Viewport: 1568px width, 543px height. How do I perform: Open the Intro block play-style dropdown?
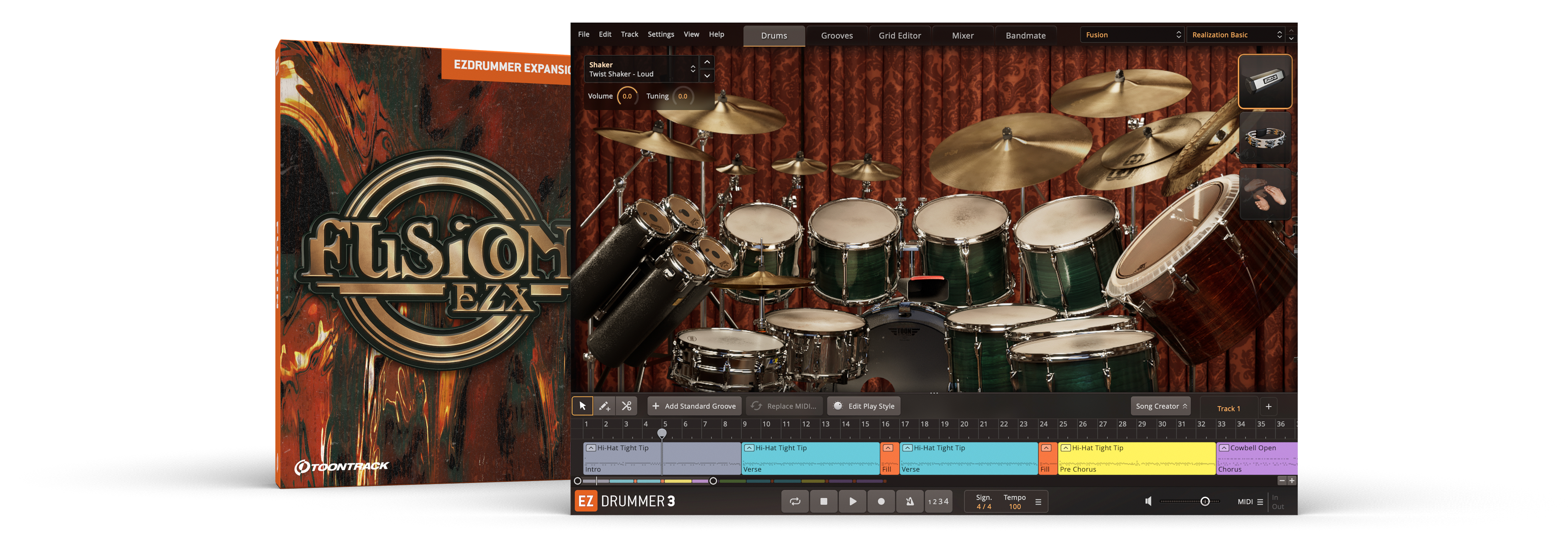click(590, 448)
